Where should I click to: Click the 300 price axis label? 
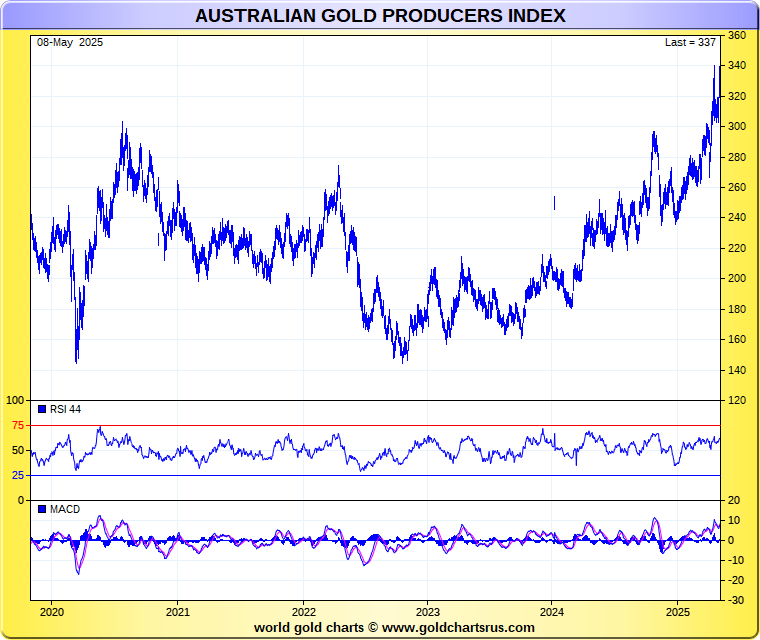coord(737,126)
